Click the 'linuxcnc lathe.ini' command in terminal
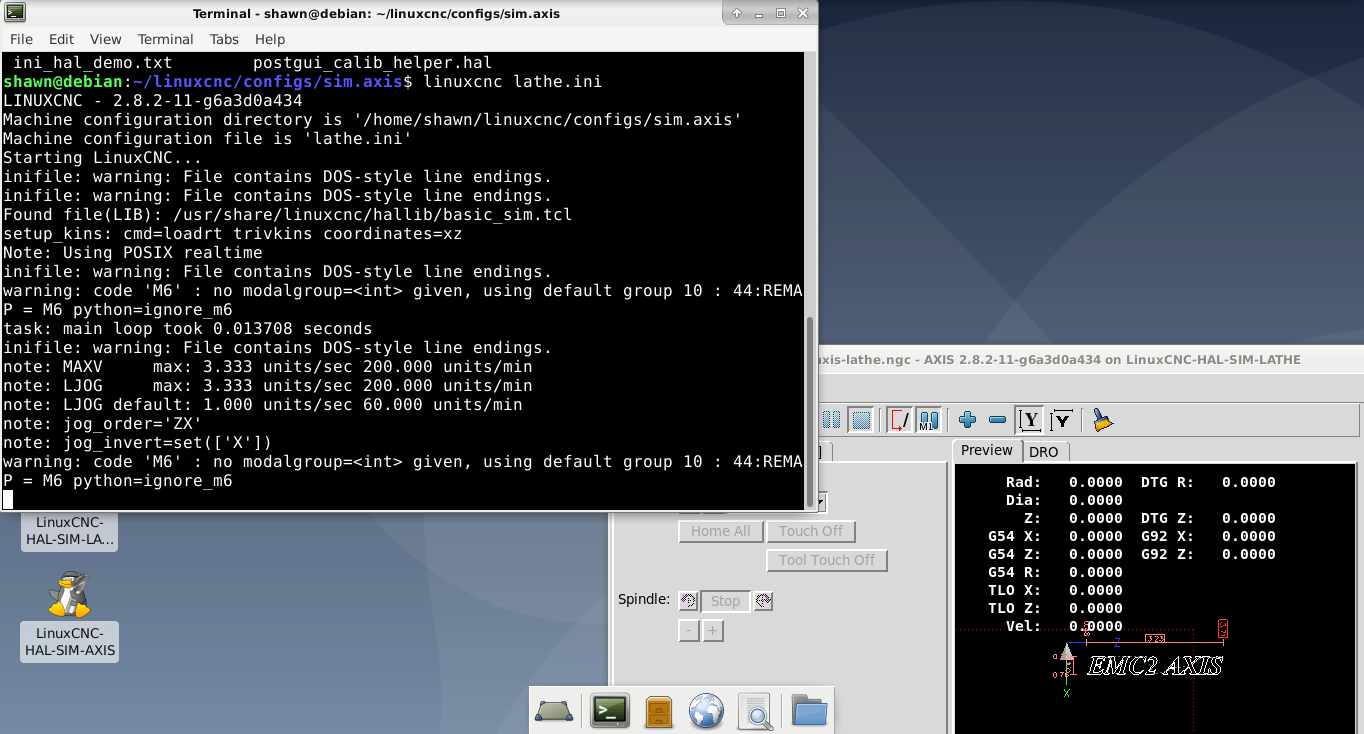The width and height of the screenshot is (1364, 734). 513,81
